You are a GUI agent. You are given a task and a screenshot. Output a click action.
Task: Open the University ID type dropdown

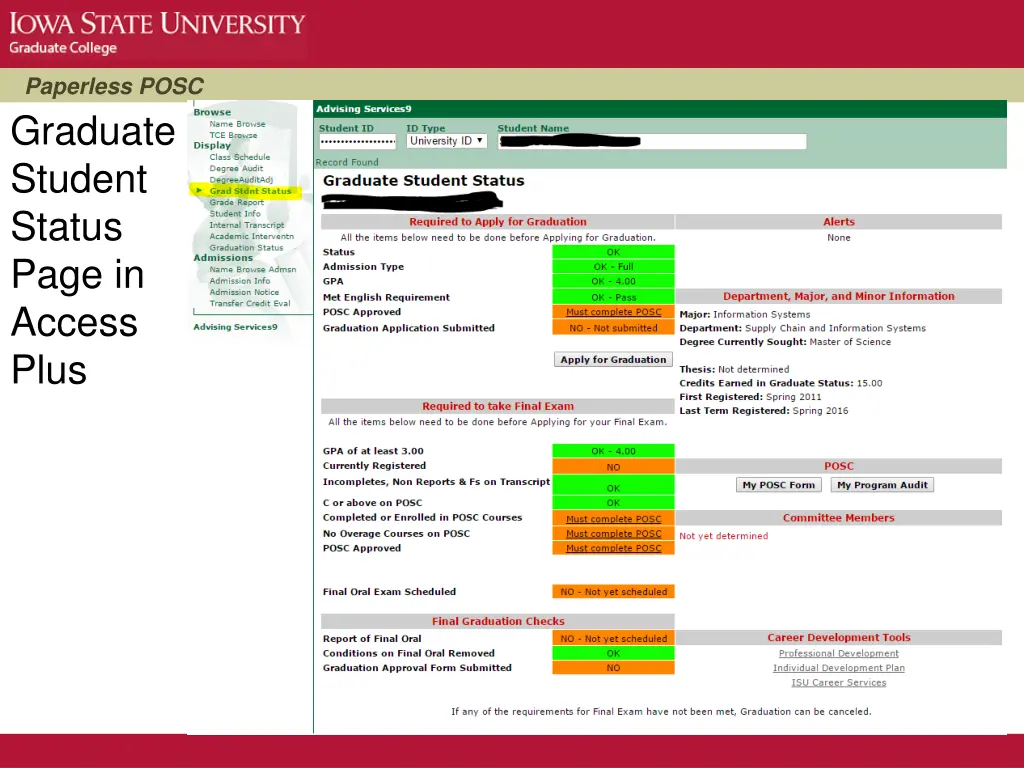(446, 141)
